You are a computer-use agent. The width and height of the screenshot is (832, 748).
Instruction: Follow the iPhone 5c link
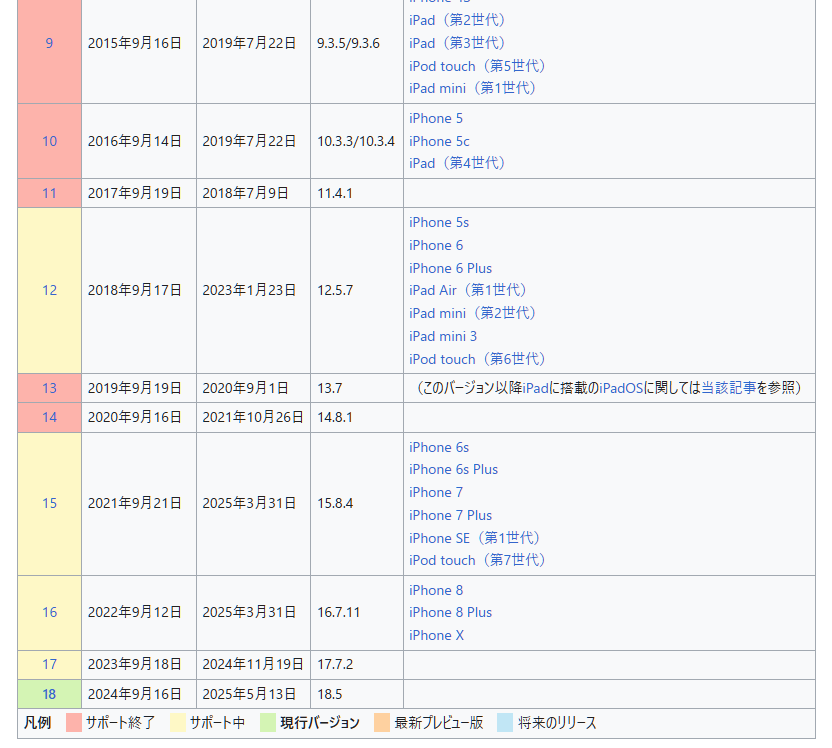[439, 142]
